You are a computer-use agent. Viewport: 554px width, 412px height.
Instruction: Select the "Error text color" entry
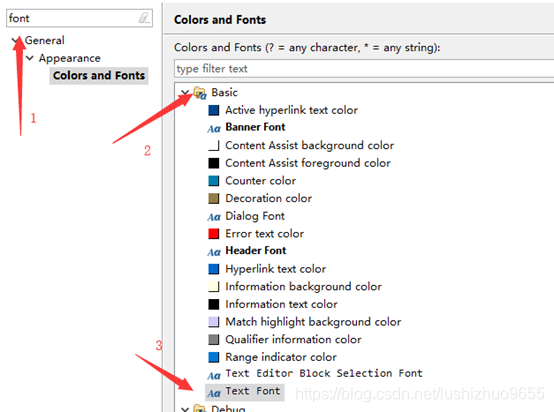[265, 234]
